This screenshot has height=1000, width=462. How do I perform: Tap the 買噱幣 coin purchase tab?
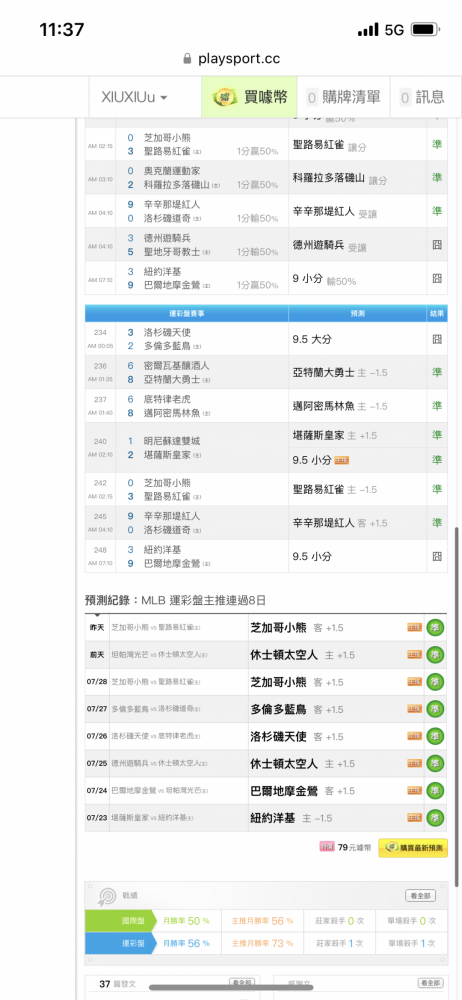[x=250, y=97]
